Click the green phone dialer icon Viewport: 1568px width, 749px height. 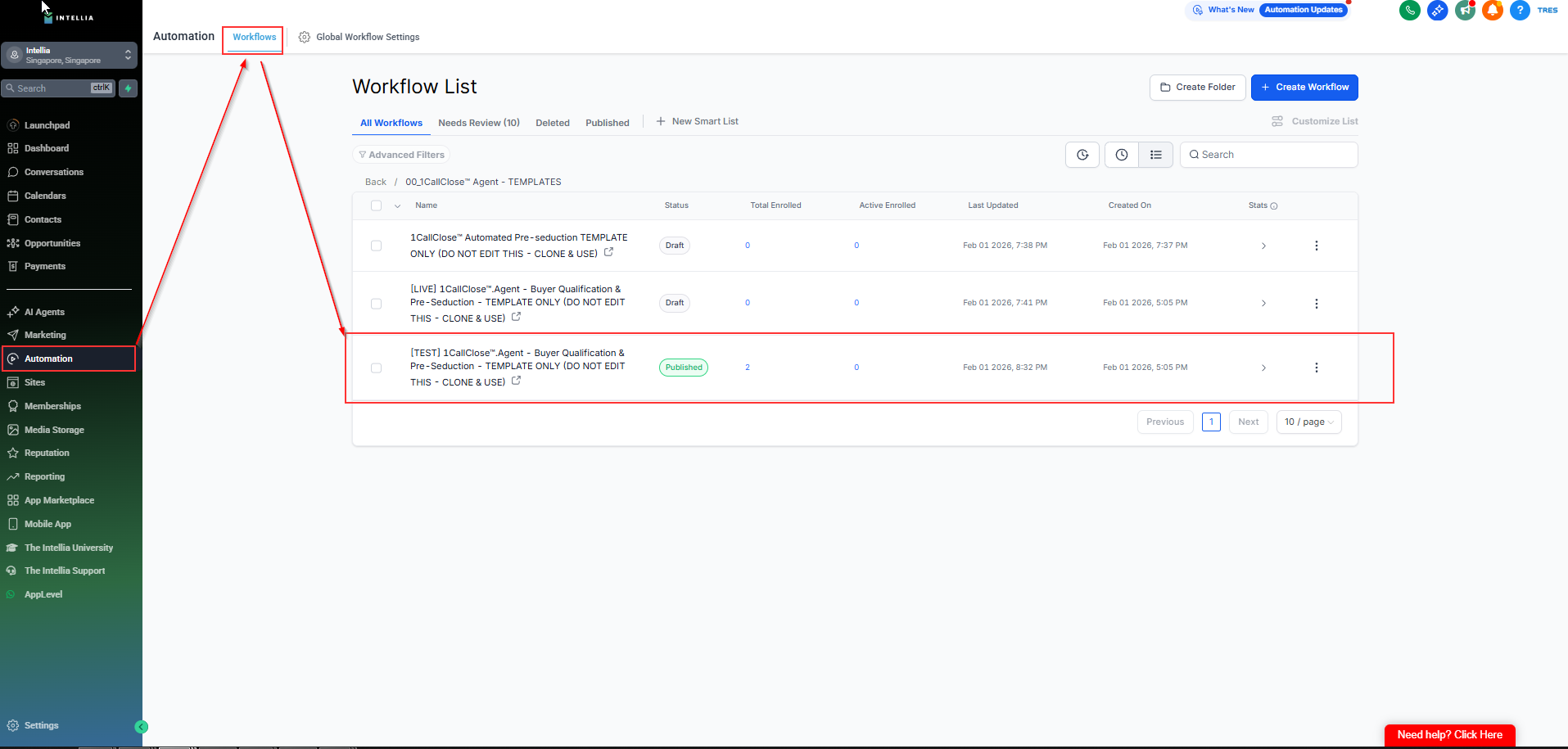(x=1409, y=11)
